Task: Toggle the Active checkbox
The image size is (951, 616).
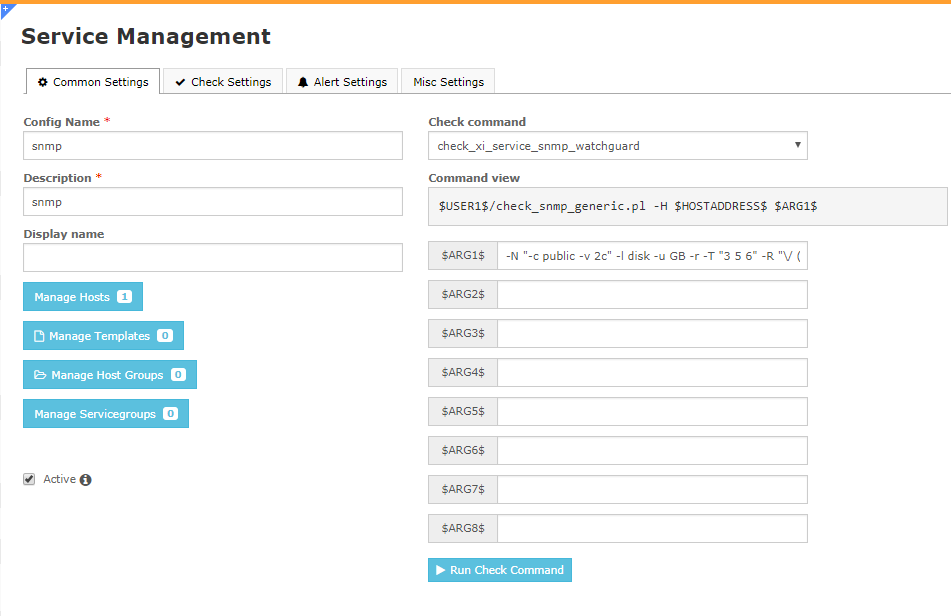Action: click(x=29, y=480)
